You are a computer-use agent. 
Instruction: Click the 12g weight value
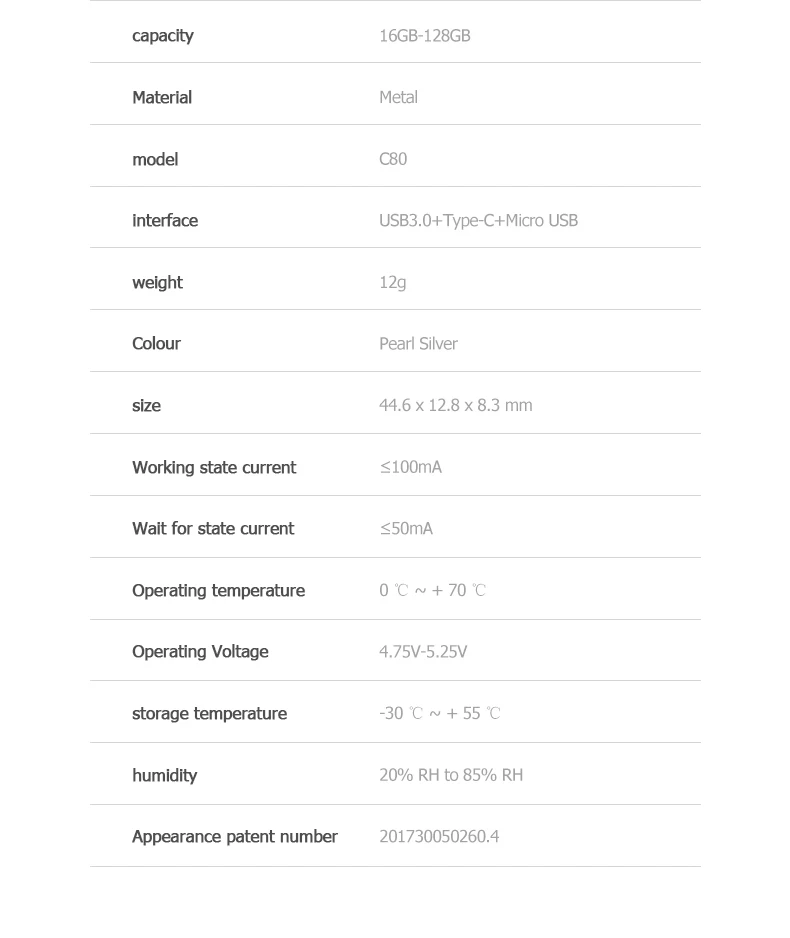(392, 282)
